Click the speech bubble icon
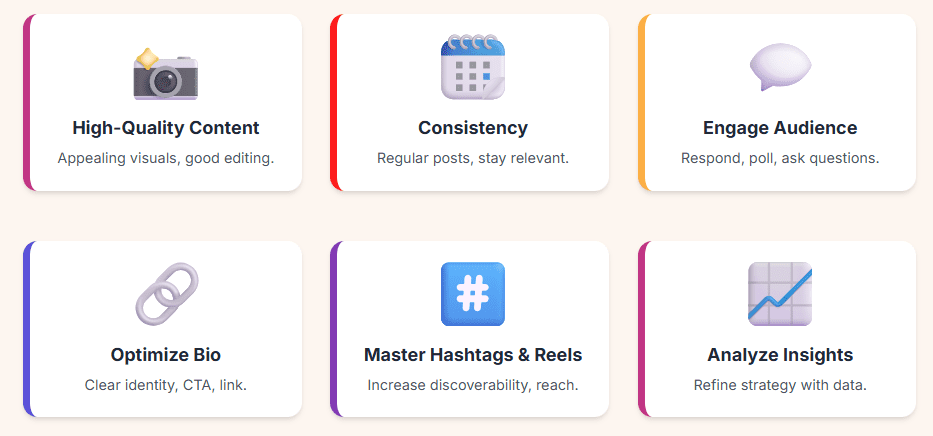The width and height of the screenshot is (933, 436). [x=780, y=68]
